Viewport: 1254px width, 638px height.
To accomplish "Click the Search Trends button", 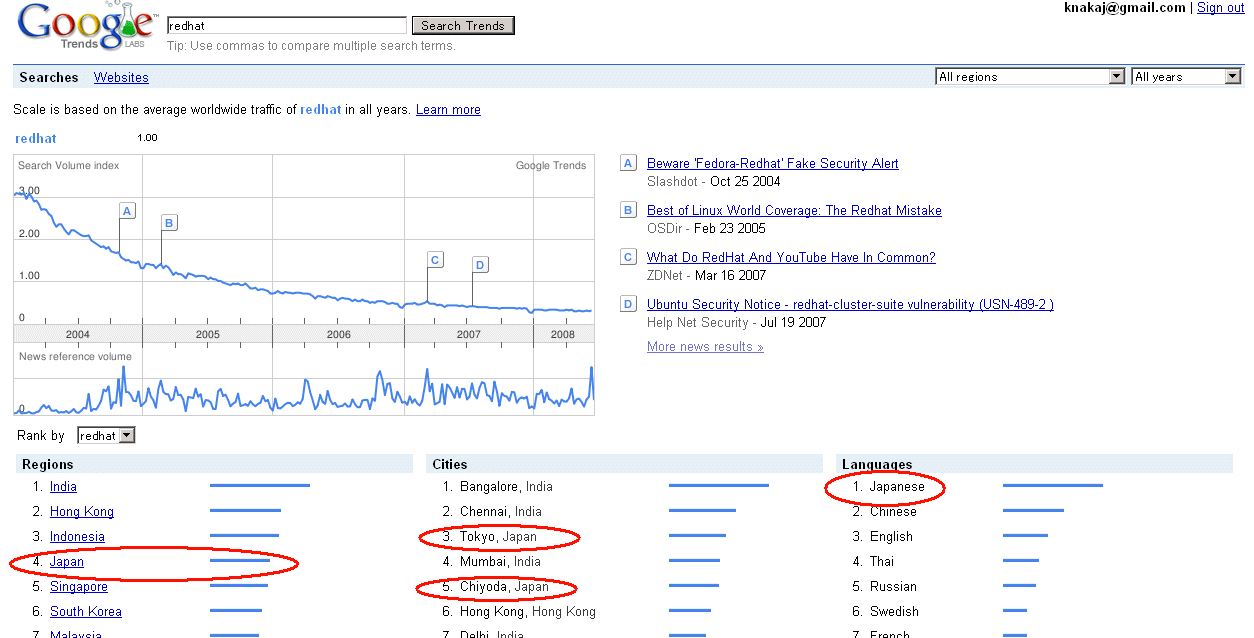I will (464, 26).
